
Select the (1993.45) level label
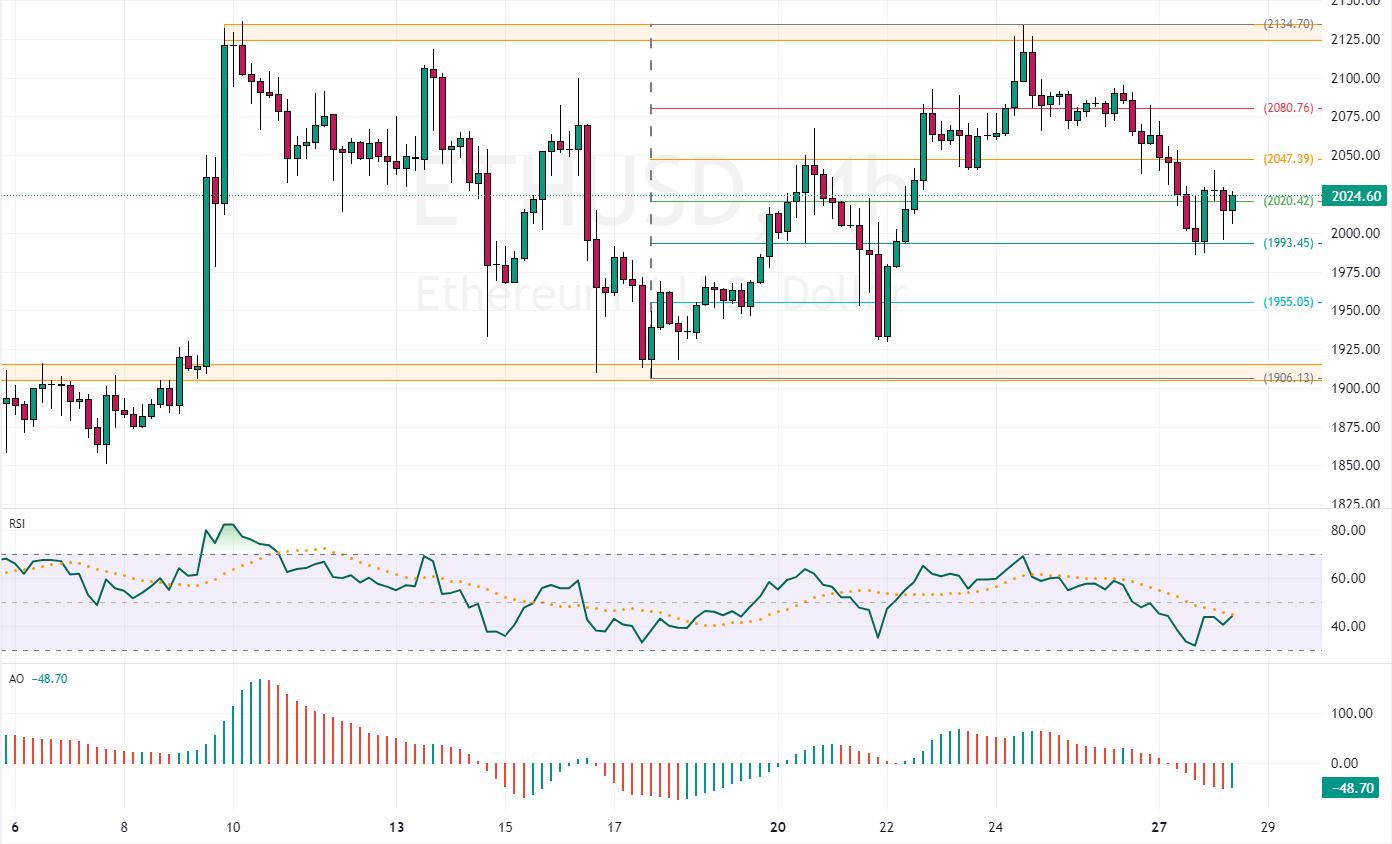click(x=1286, y=243)
